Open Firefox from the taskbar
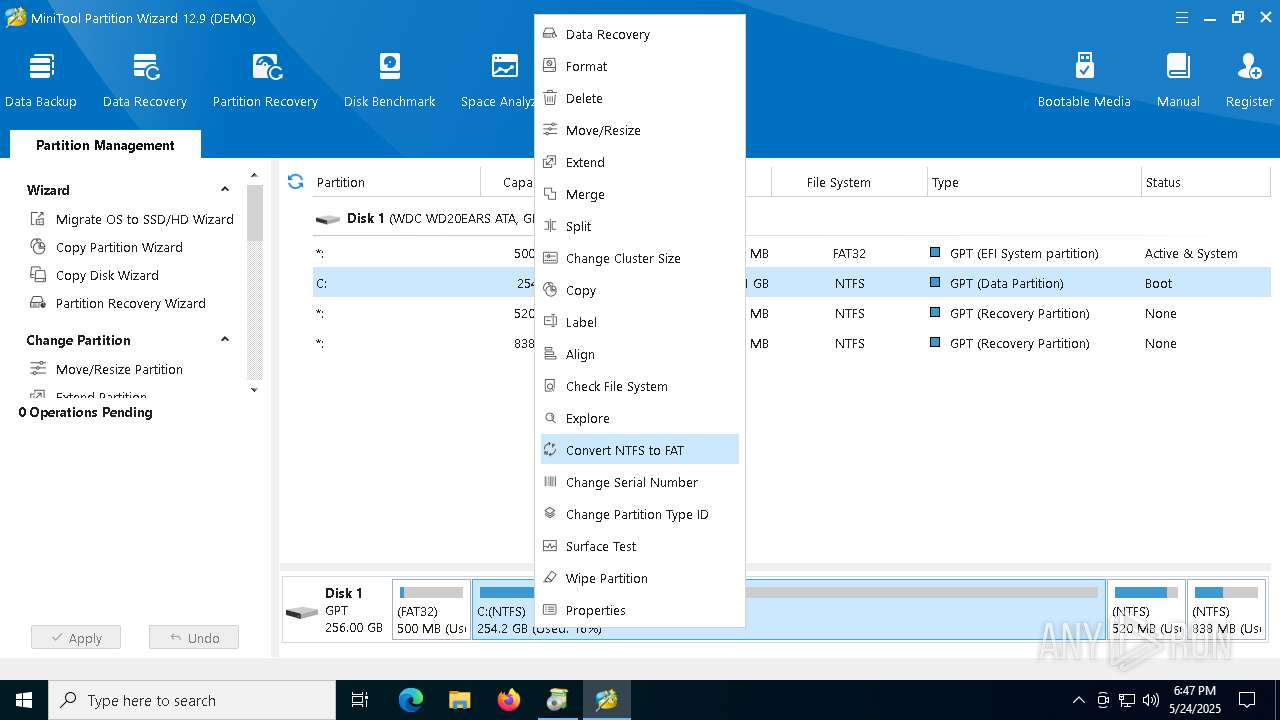The image size is (1280, 720). click(509, 700)
